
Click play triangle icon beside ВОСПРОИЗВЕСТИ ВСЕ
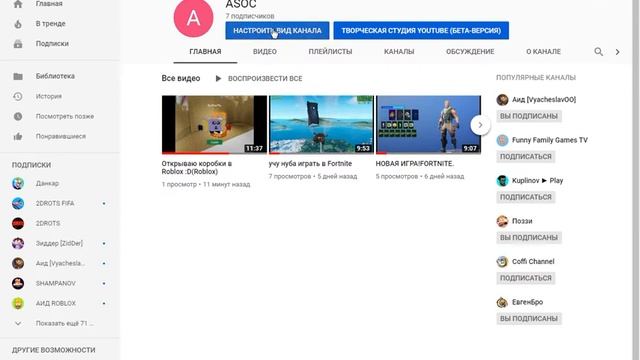pyautogui.click(x=218, y=78)
